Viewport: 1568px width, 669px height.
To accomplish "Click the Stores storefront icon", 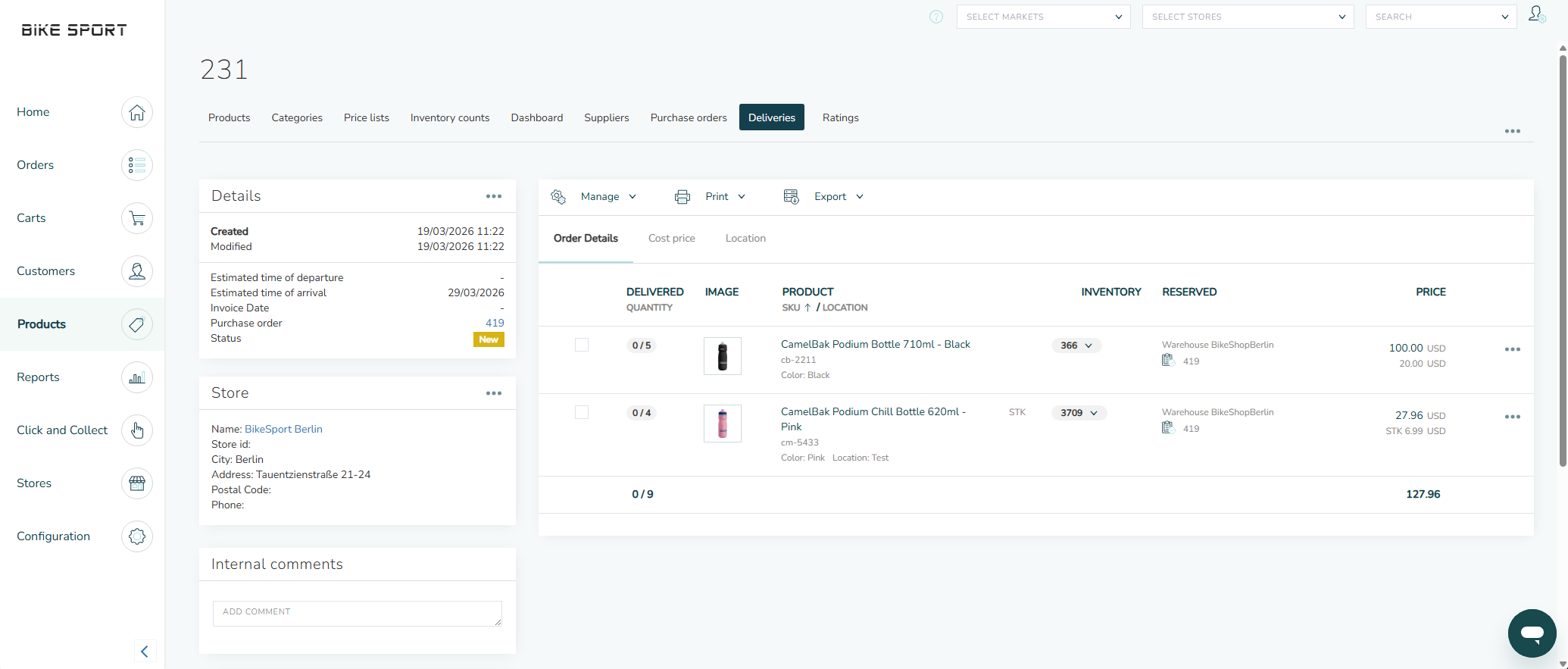I will tap(136, 483).
